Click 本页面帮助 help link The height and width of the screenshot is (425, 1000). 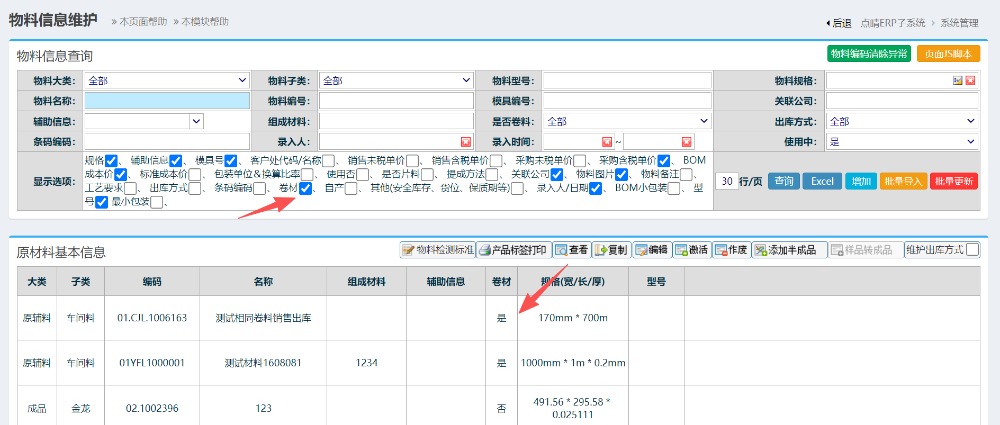coord(143,21)
